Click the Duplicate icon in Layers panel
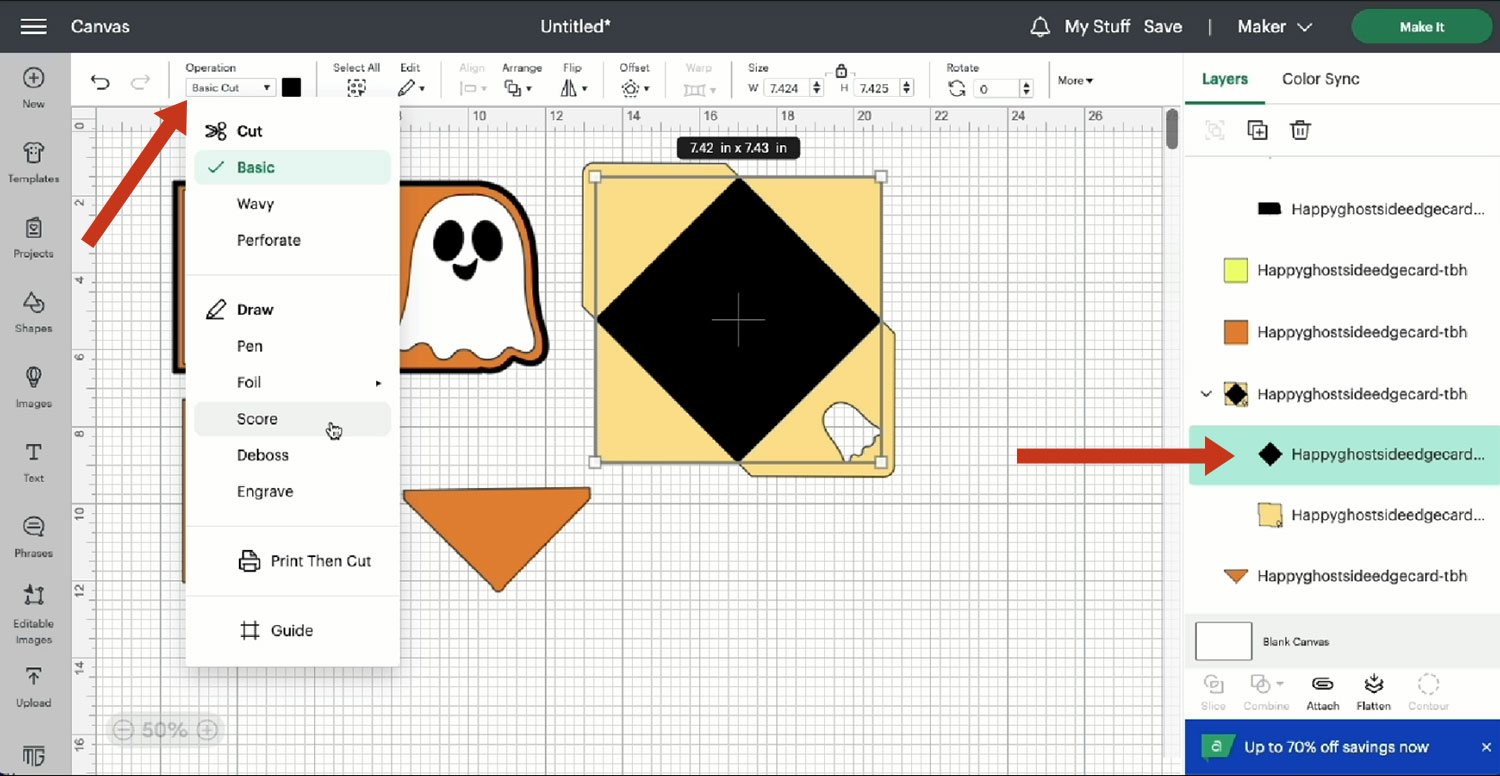The height and width of the screenshot is (776, 1500). point(1257,130)
